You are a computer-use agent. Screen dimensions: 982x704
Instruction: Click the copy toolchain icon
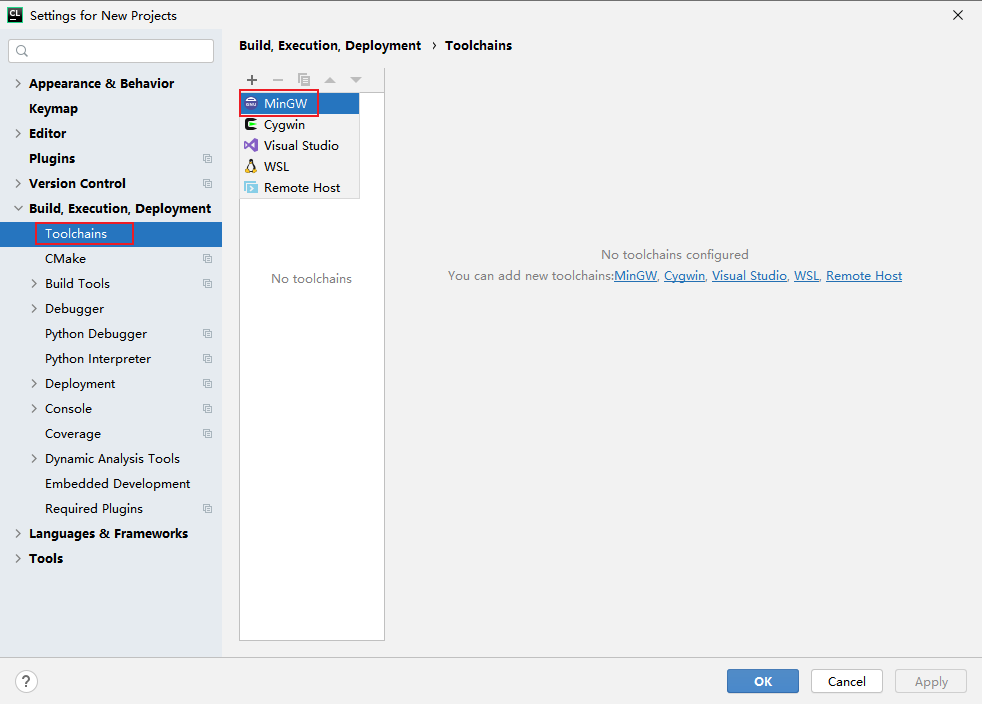pos(304,80)
